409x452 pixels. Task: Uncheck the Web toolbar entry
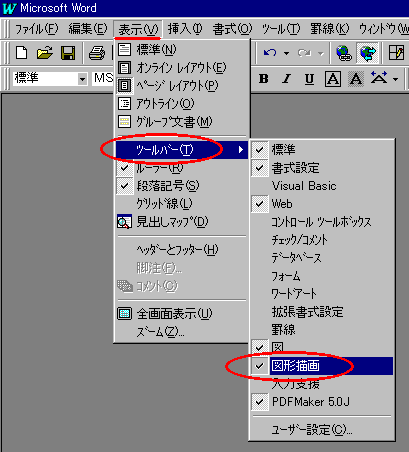[x=322, y=204]
